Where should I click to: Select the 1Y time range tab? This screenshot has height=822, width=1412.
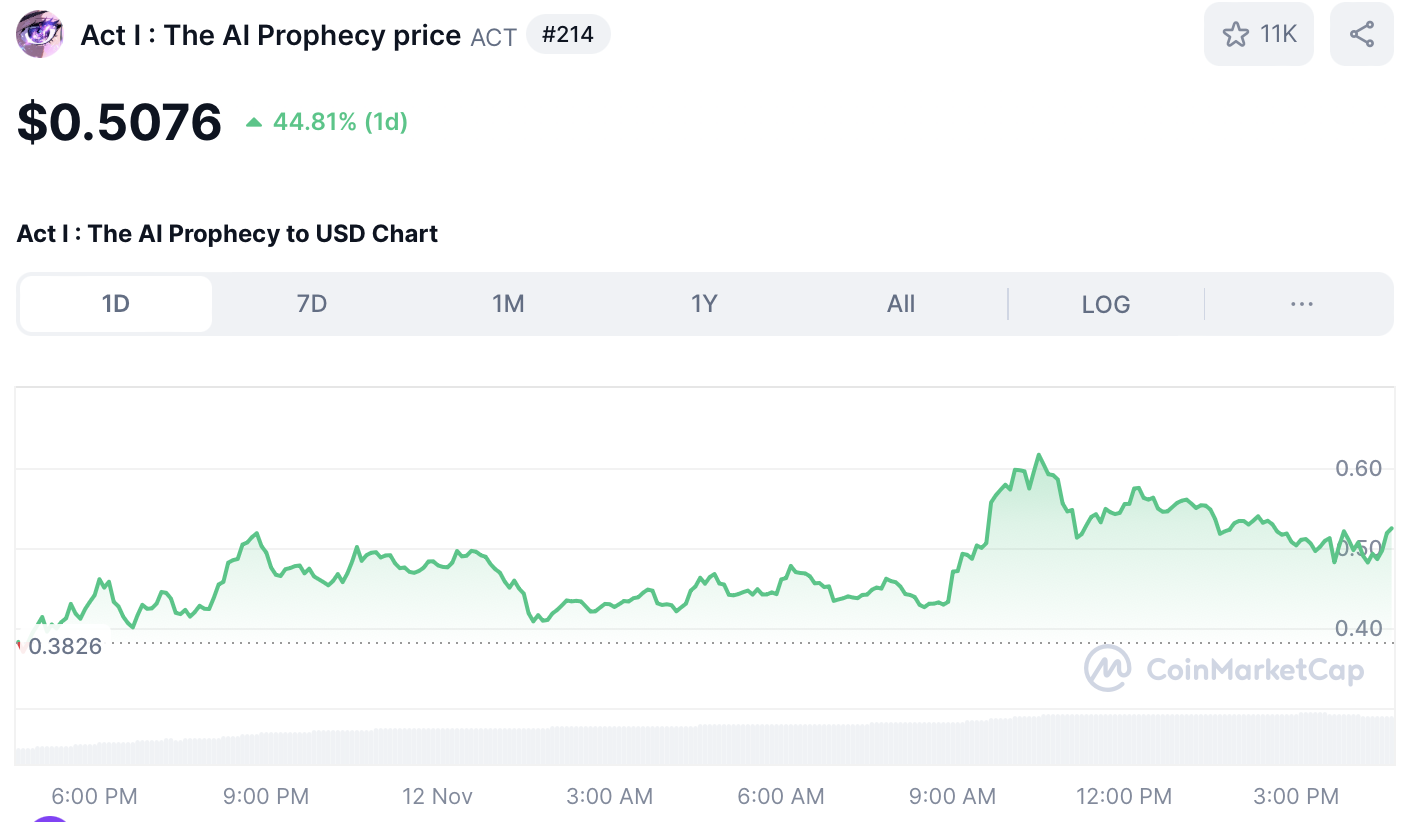[704, 304]
